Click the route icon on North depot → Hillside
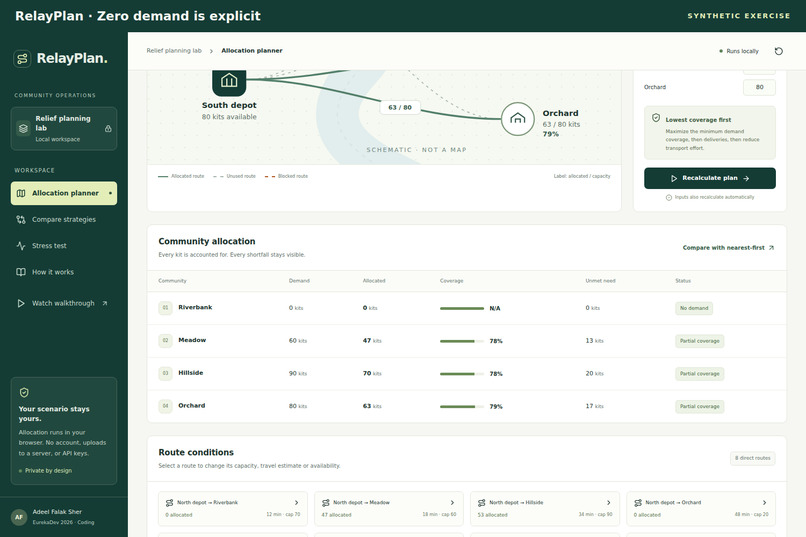This screenshot has width=806, height=537. click(x=482, y=503)
